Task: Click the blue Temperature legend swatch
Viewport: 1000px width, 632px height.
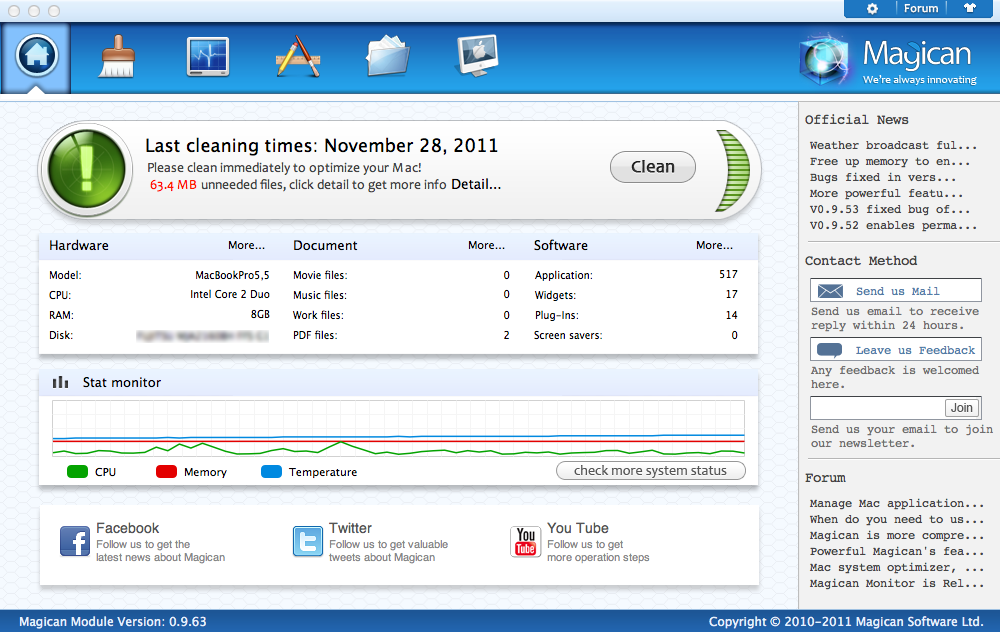Action: 271,472
